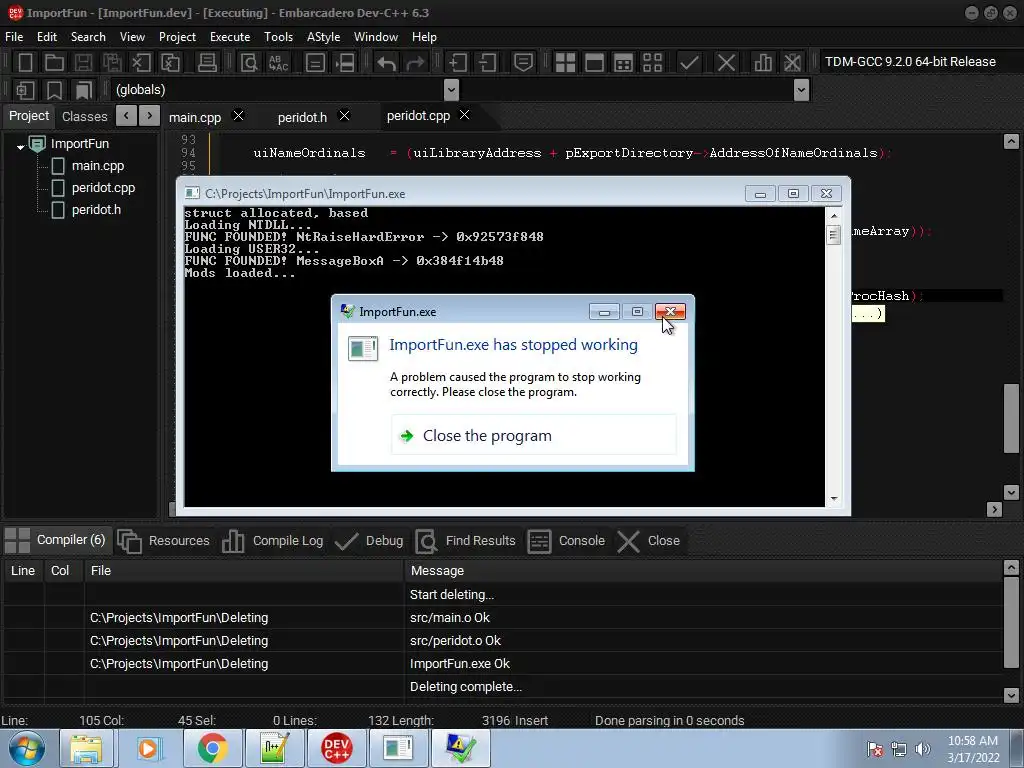Click the Redo arrow icon
The image size is (1024, 768).
click(x=415, y=63)
